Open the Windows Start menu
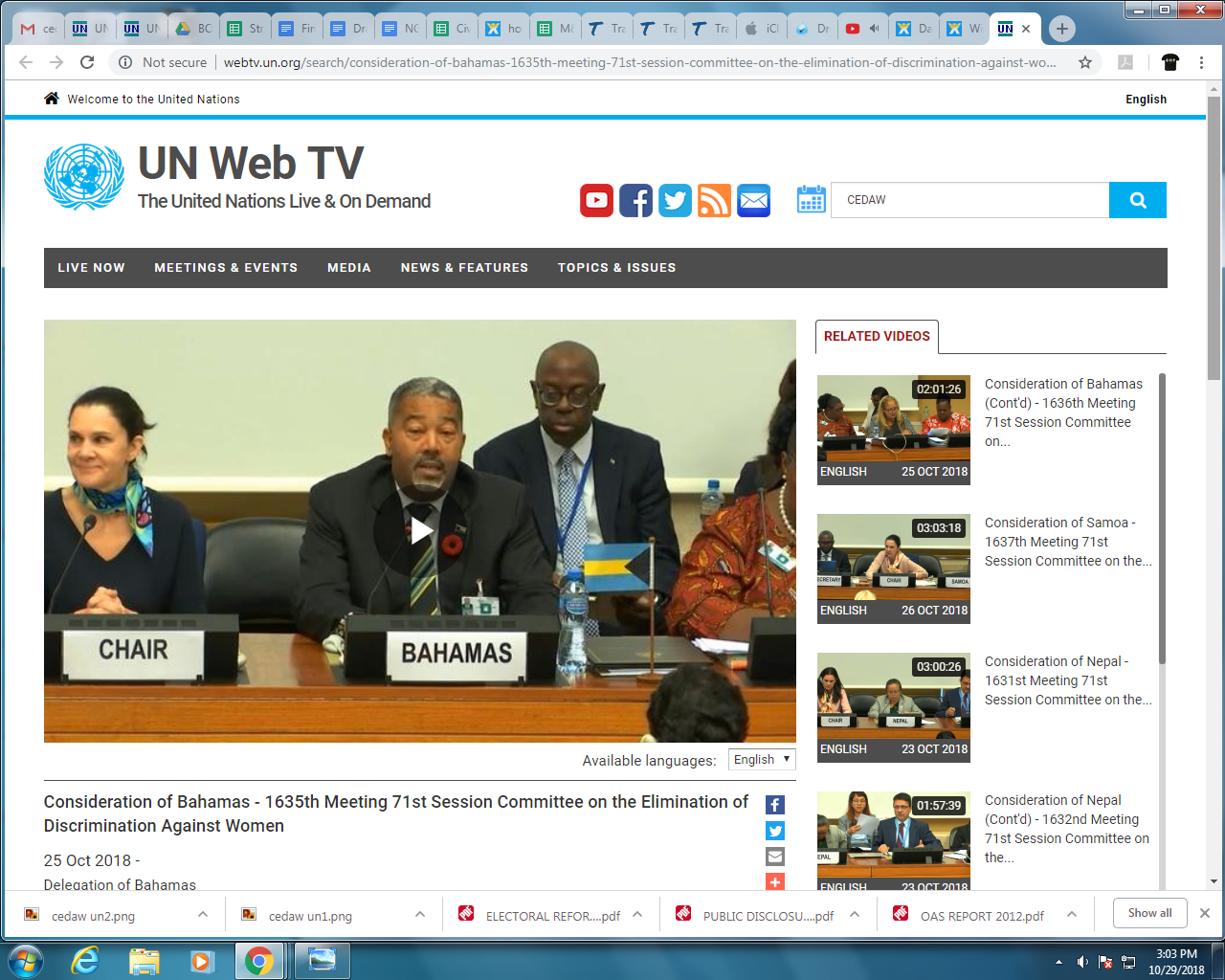 [25, 960]
